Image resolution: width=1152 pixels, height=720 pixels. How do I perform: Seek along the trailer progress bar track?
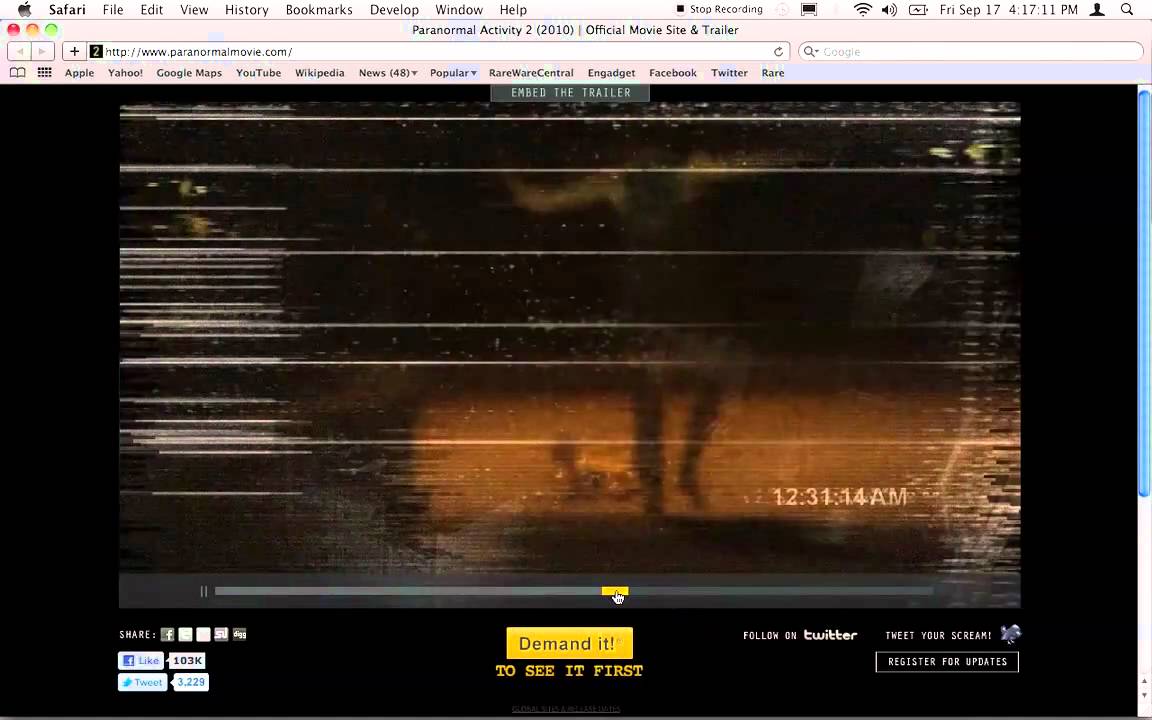[574, 591]
